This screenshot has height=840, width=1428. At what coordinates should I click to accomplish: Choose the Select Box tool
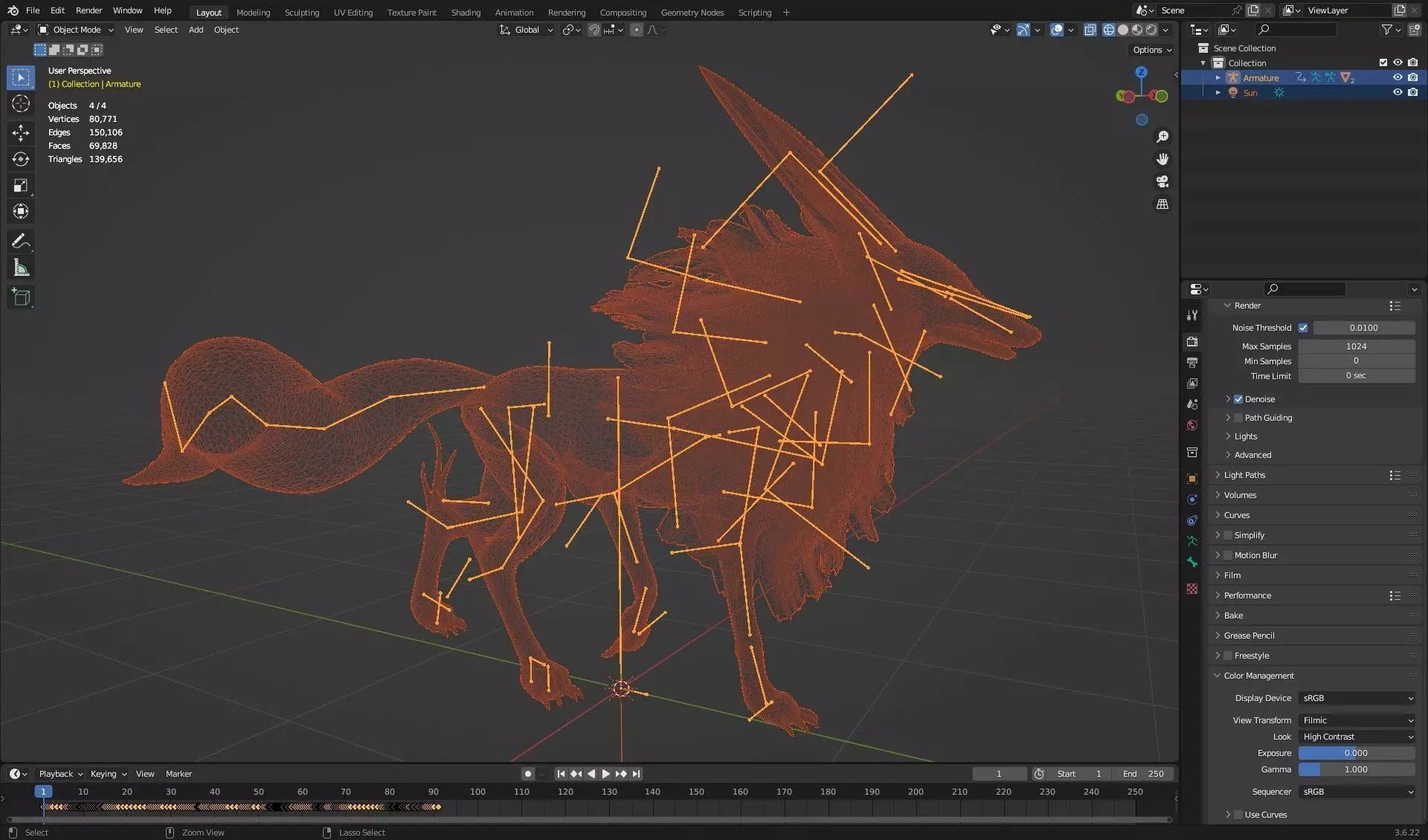[x=21, y=77]
